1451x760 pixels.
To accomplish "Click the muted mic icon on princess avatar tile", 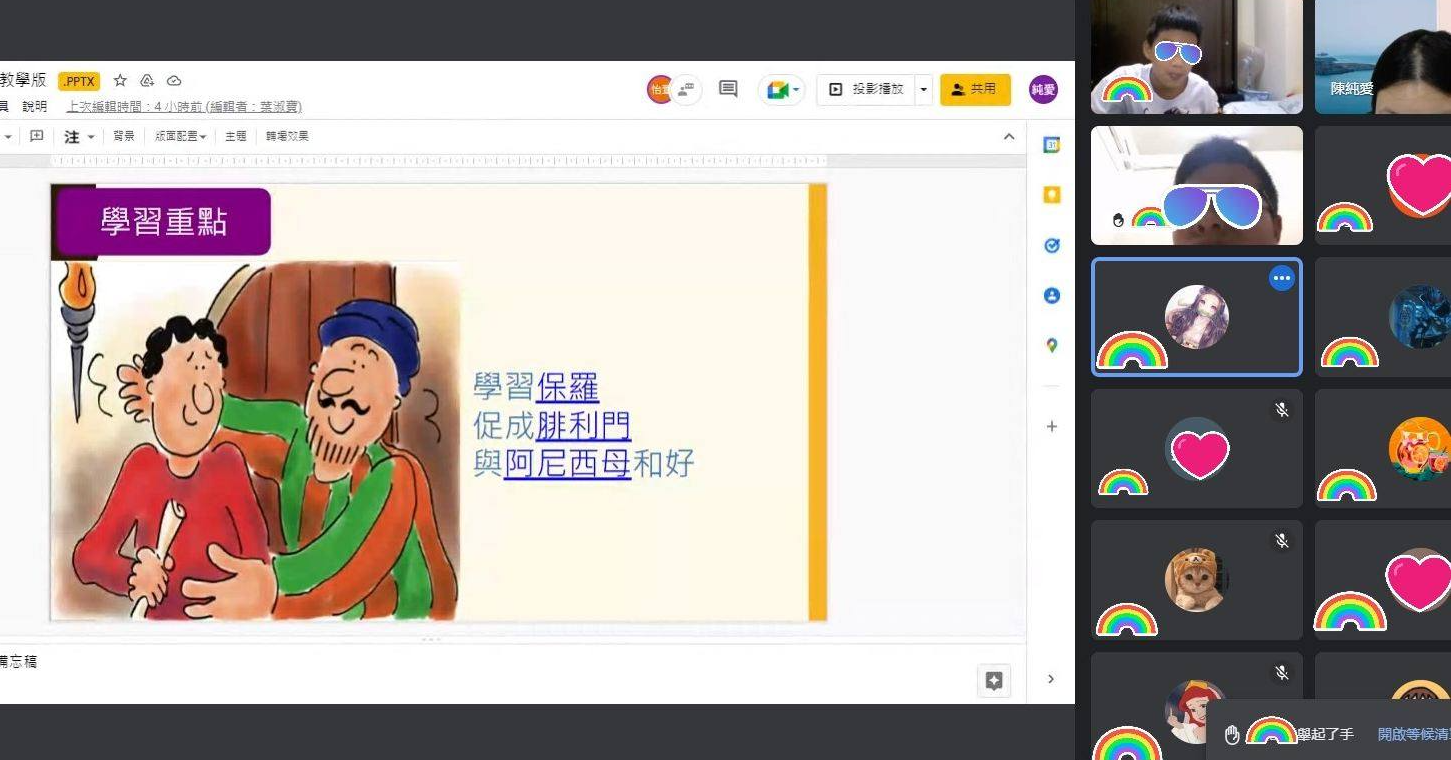I will [x=1282, y=673].
